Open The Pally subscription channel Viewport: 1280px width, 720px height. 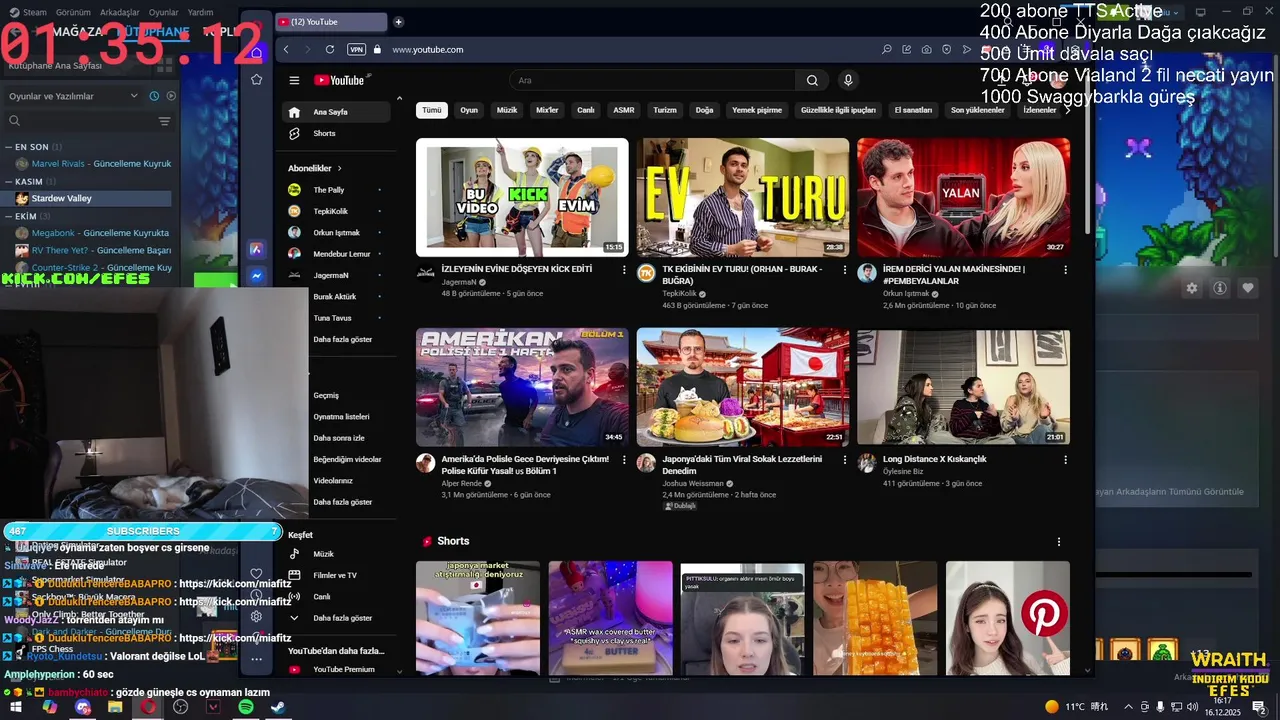(x=337, y=190)
